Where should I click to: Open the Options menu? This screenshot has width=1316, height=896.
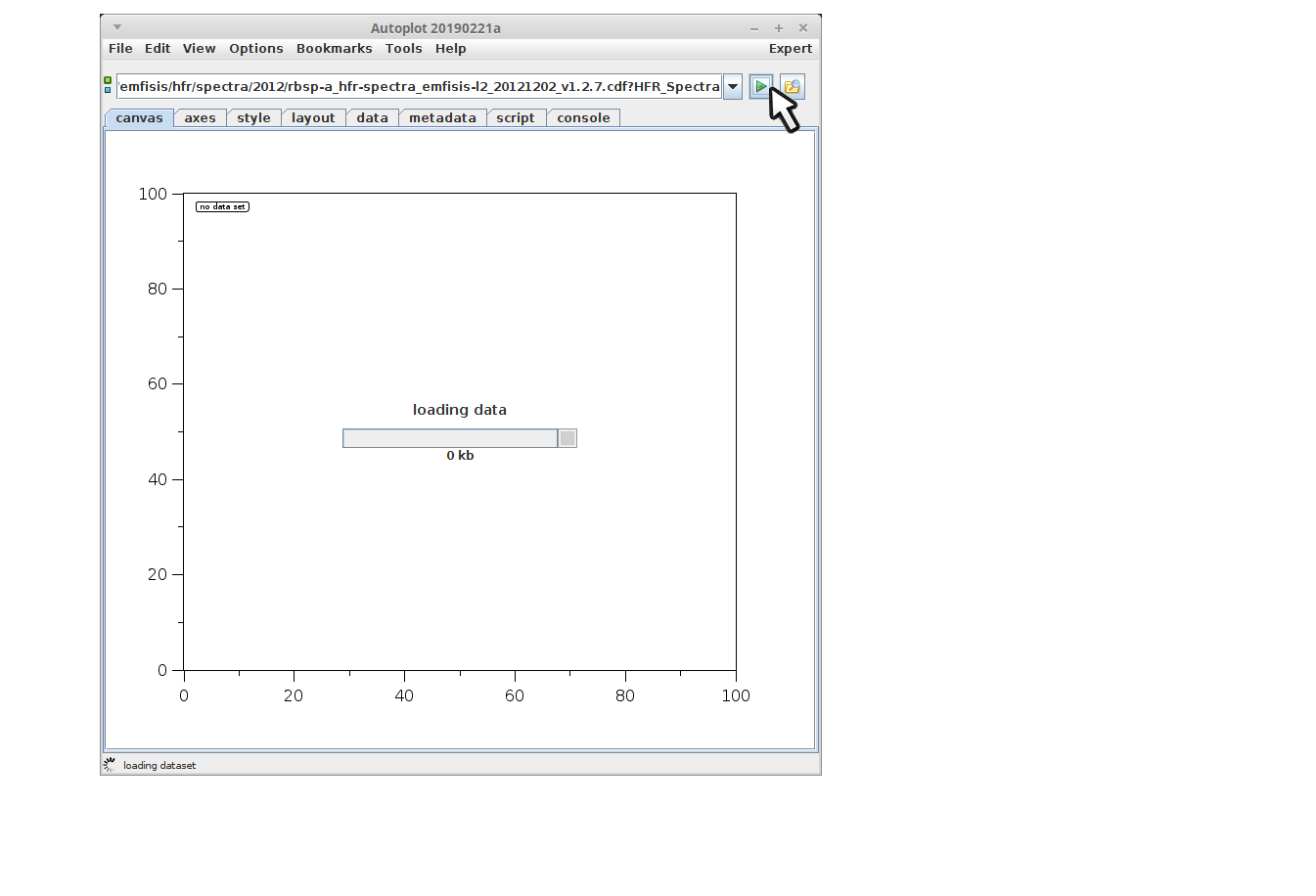coord(255,49)
